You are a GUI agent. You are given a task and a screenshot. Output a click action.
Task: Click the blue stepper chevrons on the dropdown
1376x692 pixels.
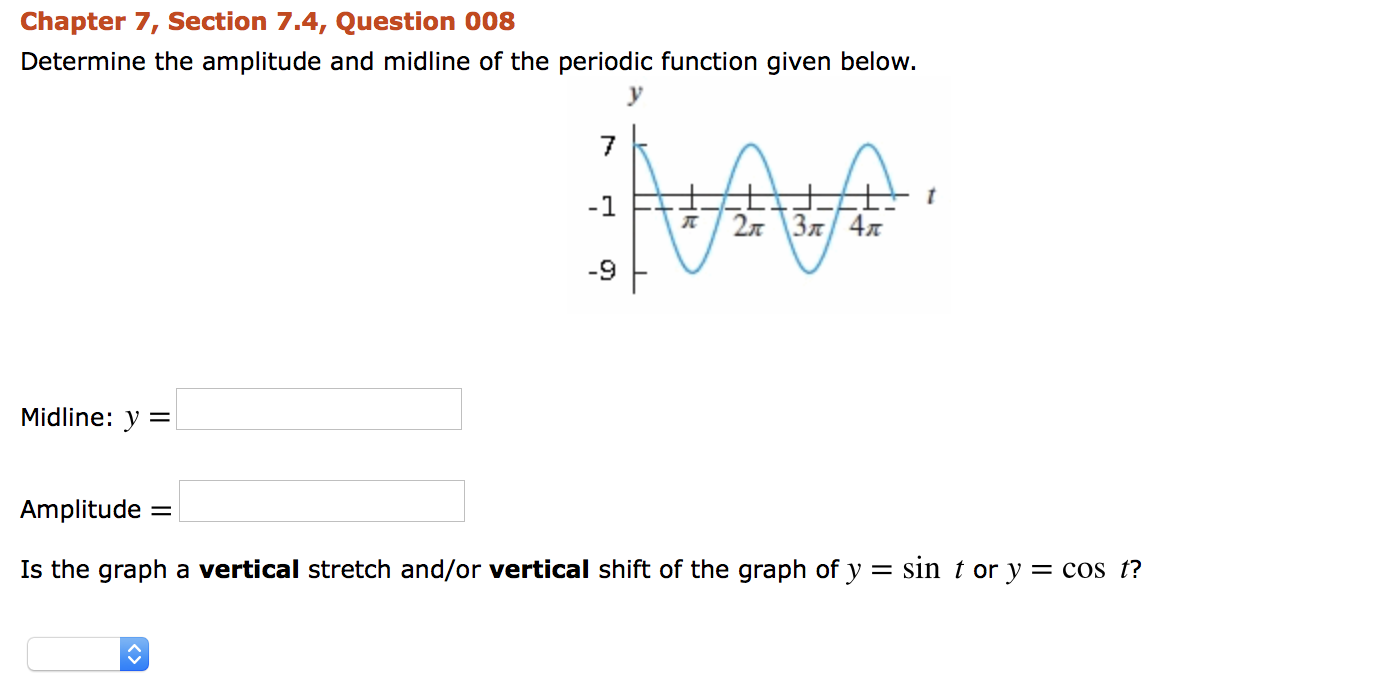pyautogui.click(x=134, y=654)
